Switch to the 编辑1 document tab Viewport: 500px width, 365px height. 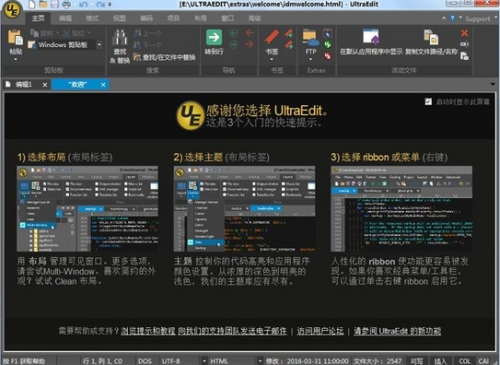[x=24, y=84]
